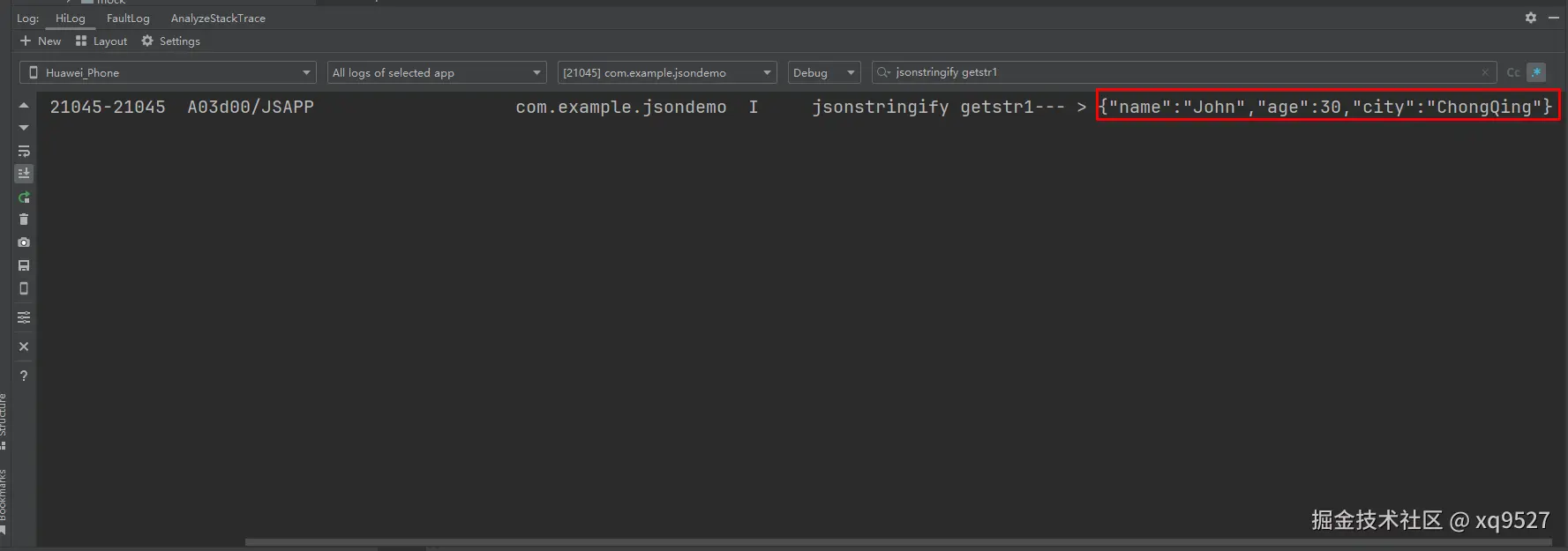
Task: Click the New button with the plus icon
Action: (x=41, y=41)
